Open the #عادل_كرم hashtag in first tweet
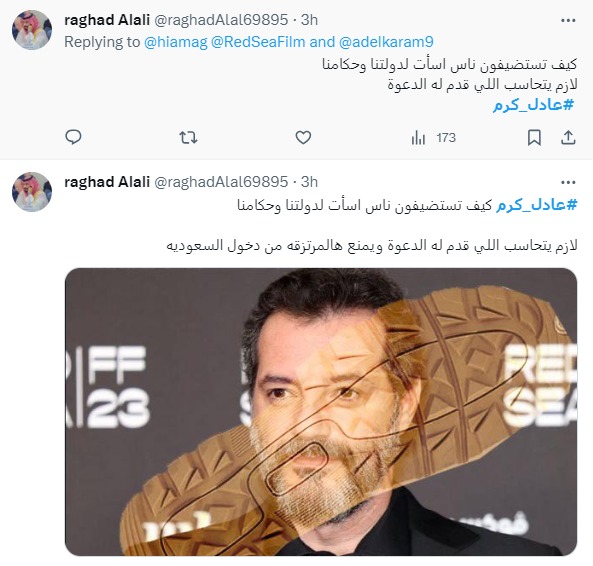The height and width of the screenshot is (566, 593). [533, 104]
